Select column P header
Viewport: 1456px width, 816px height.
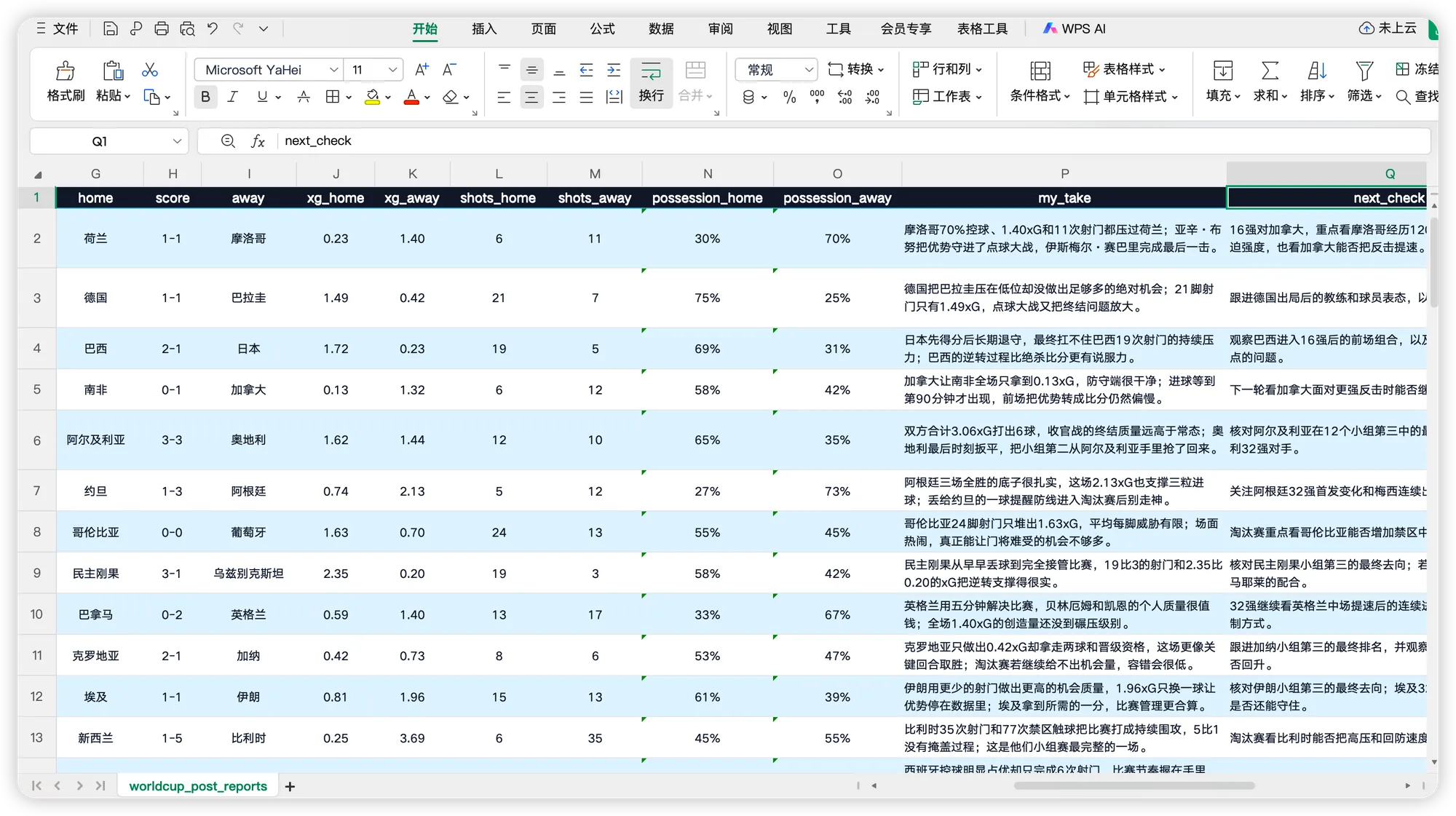pos(1064,174)
